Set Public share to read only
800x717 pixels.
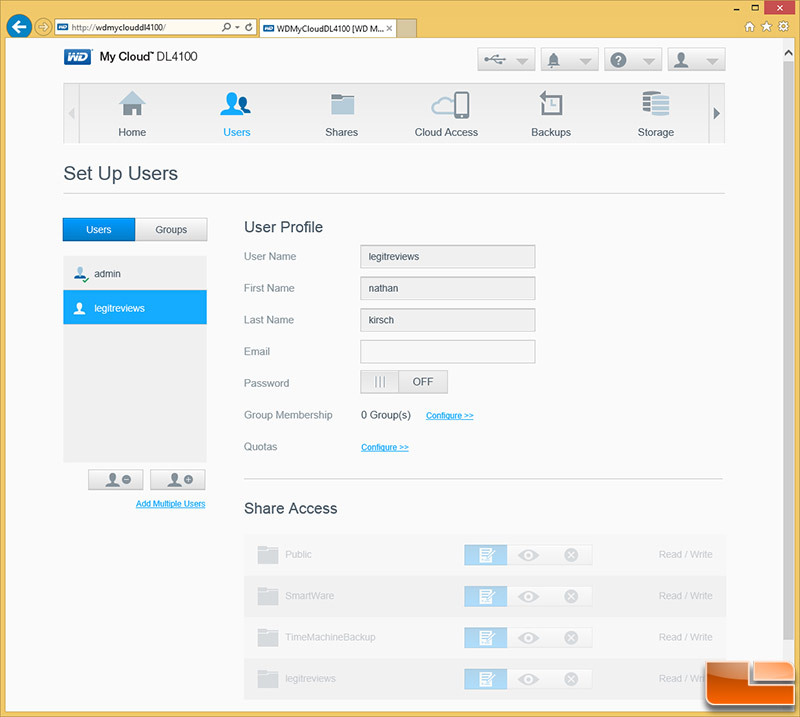(529, 555)
